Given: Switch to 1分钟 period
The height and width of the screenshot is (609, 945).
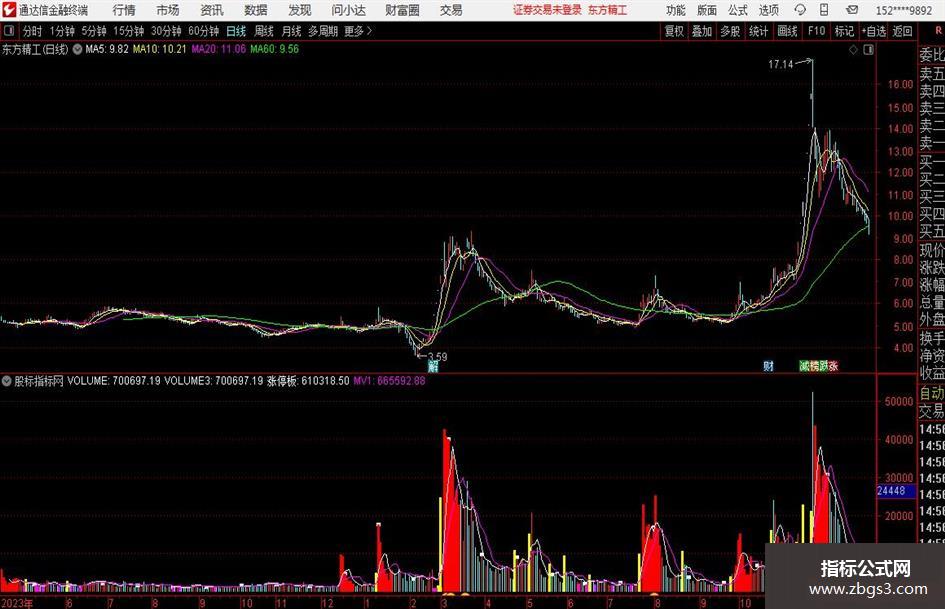Looking at the screenshot, I should (62, 31).
